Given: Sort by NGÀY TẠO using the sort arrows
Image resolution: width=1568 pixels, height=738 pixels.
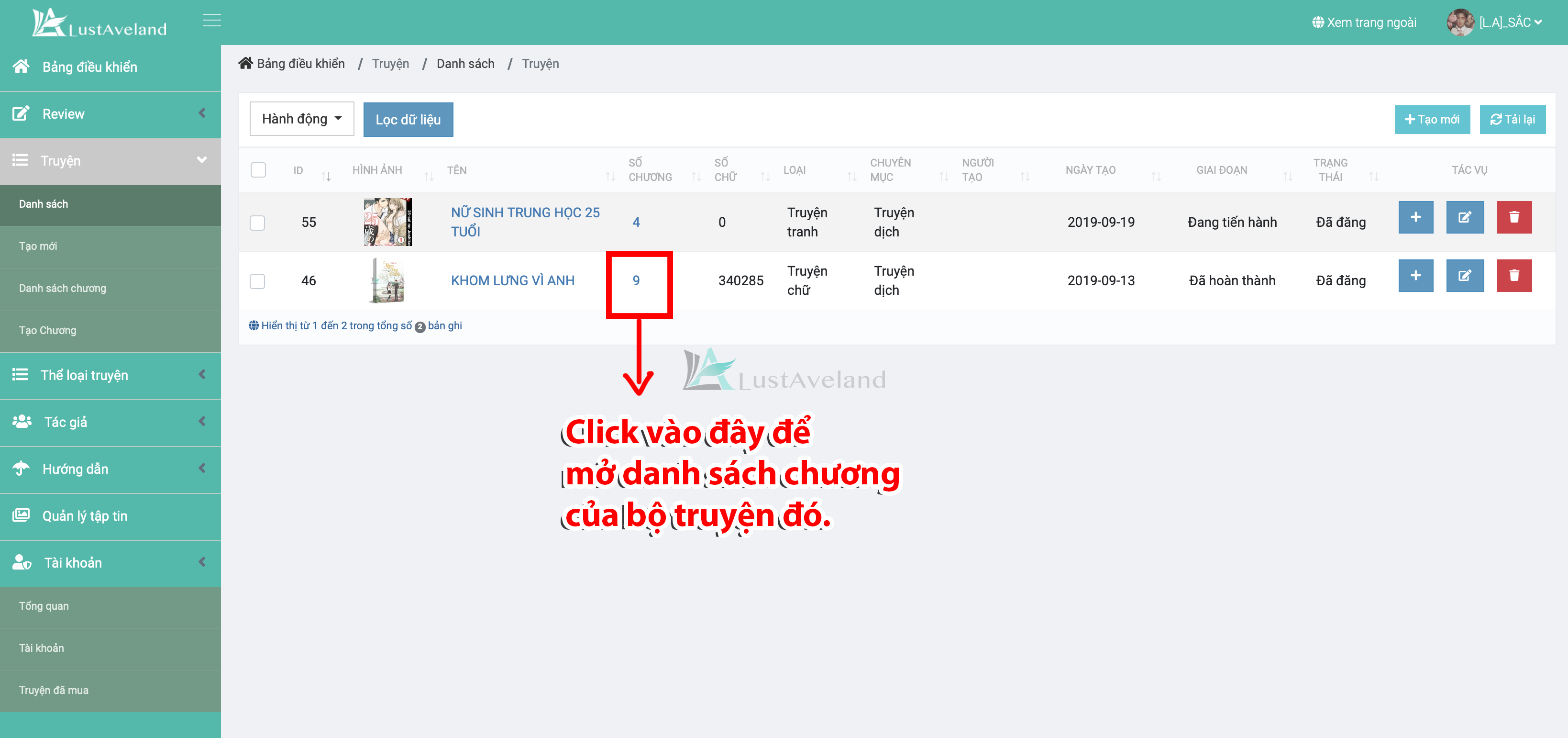Looking at the screenshot, I should pyautogui.click(x=1157, y=177).
